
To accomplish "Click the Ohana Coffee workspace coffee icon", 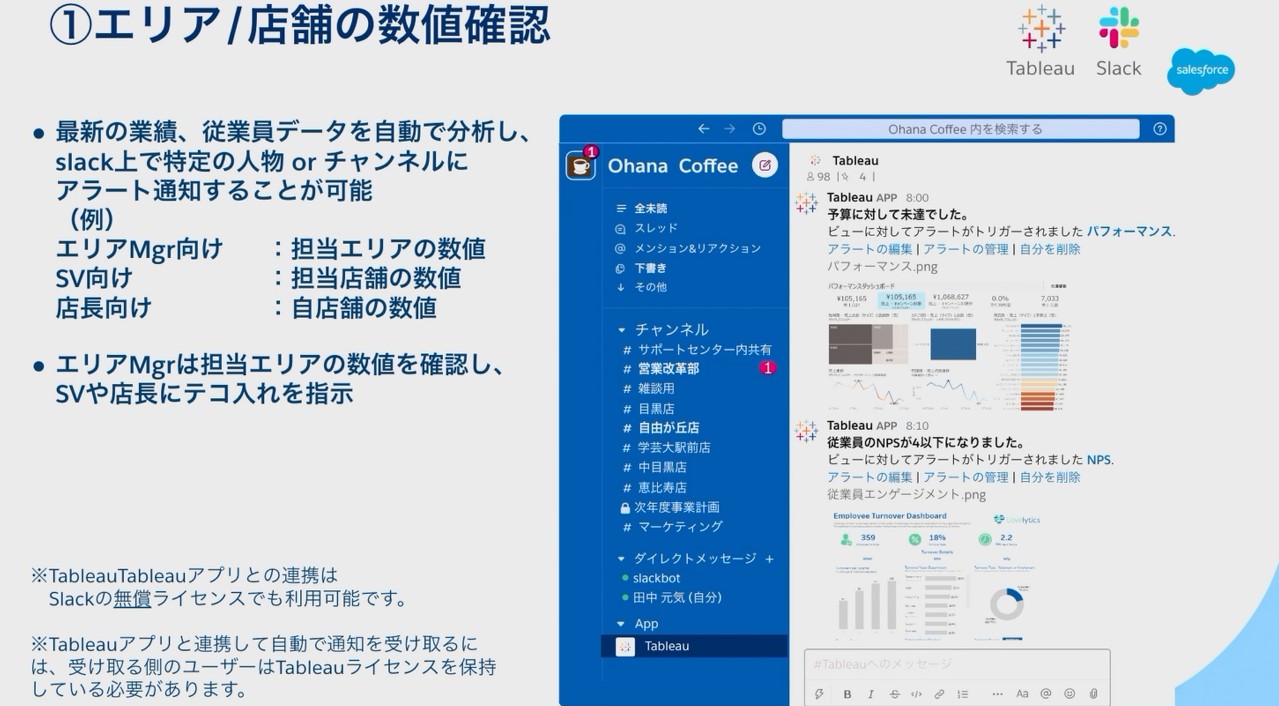I will click(580, 166).
